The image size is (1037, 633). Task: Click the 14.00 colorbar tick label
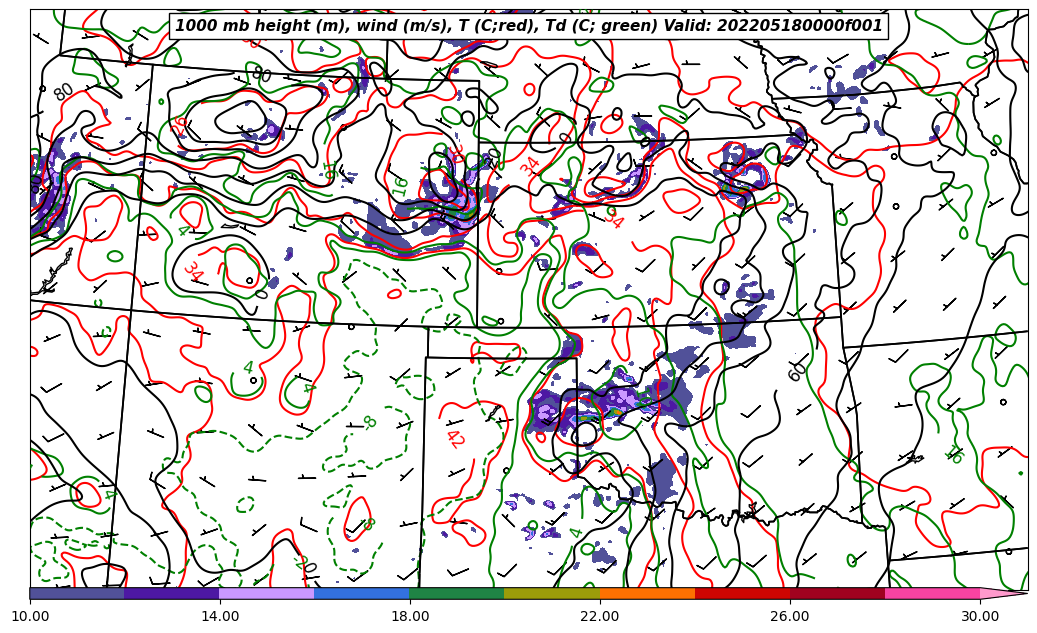[x=220, y=617]
